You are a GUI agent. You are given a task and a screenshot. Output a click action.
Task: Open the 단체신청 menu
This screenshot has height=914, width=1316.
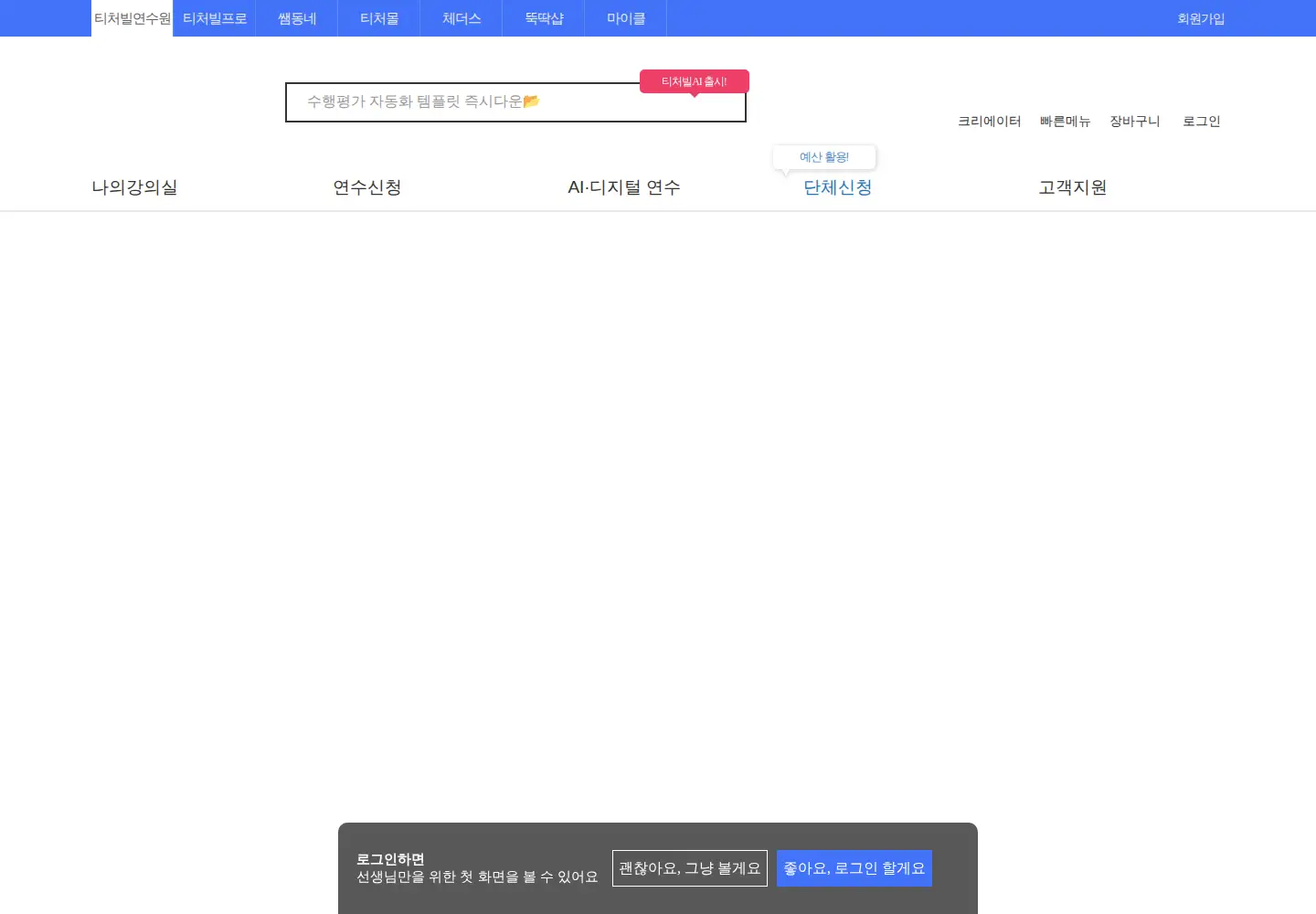tap(838, 187)
